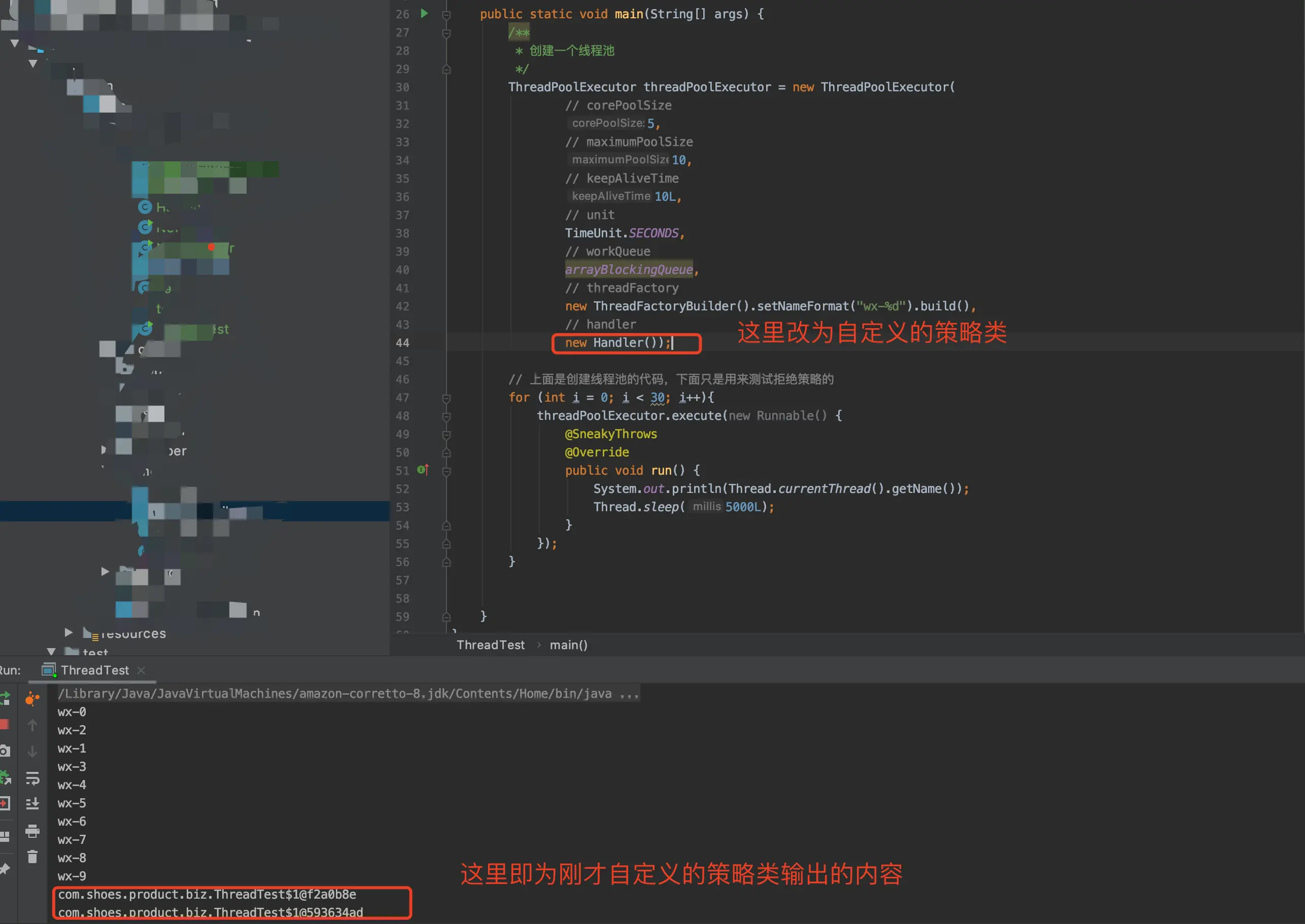Viewport: 1305px width, 924px height.
Task: Click the override gutter marker beside run()
Action: (422, 470)
